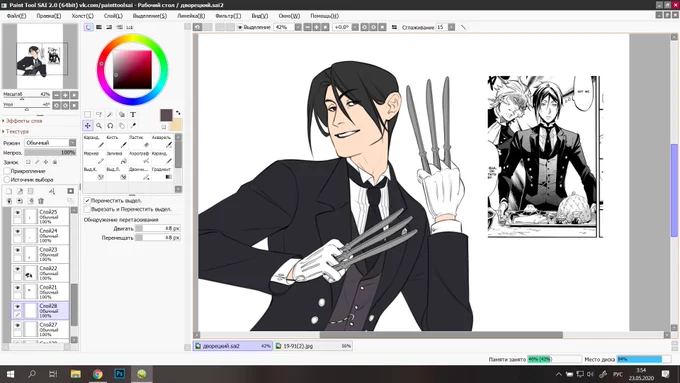Expand the Эффекты слоя section
The image size is (680, 383).
[23, 121]
